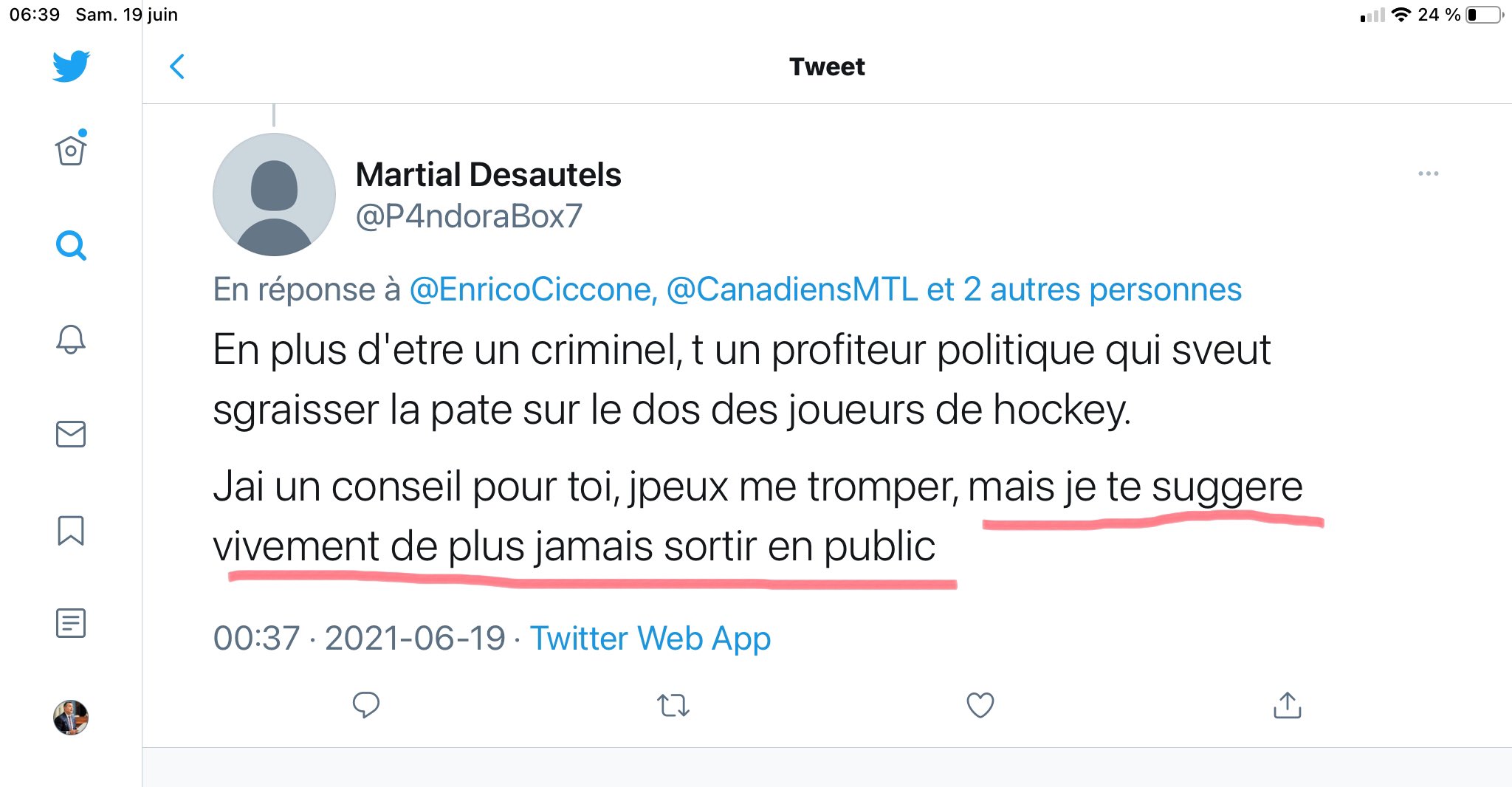Screen dimensions: 1512x787
Task: Open Lists icon in sidebar
Action: pyautogui.click(x=71, y=623)
